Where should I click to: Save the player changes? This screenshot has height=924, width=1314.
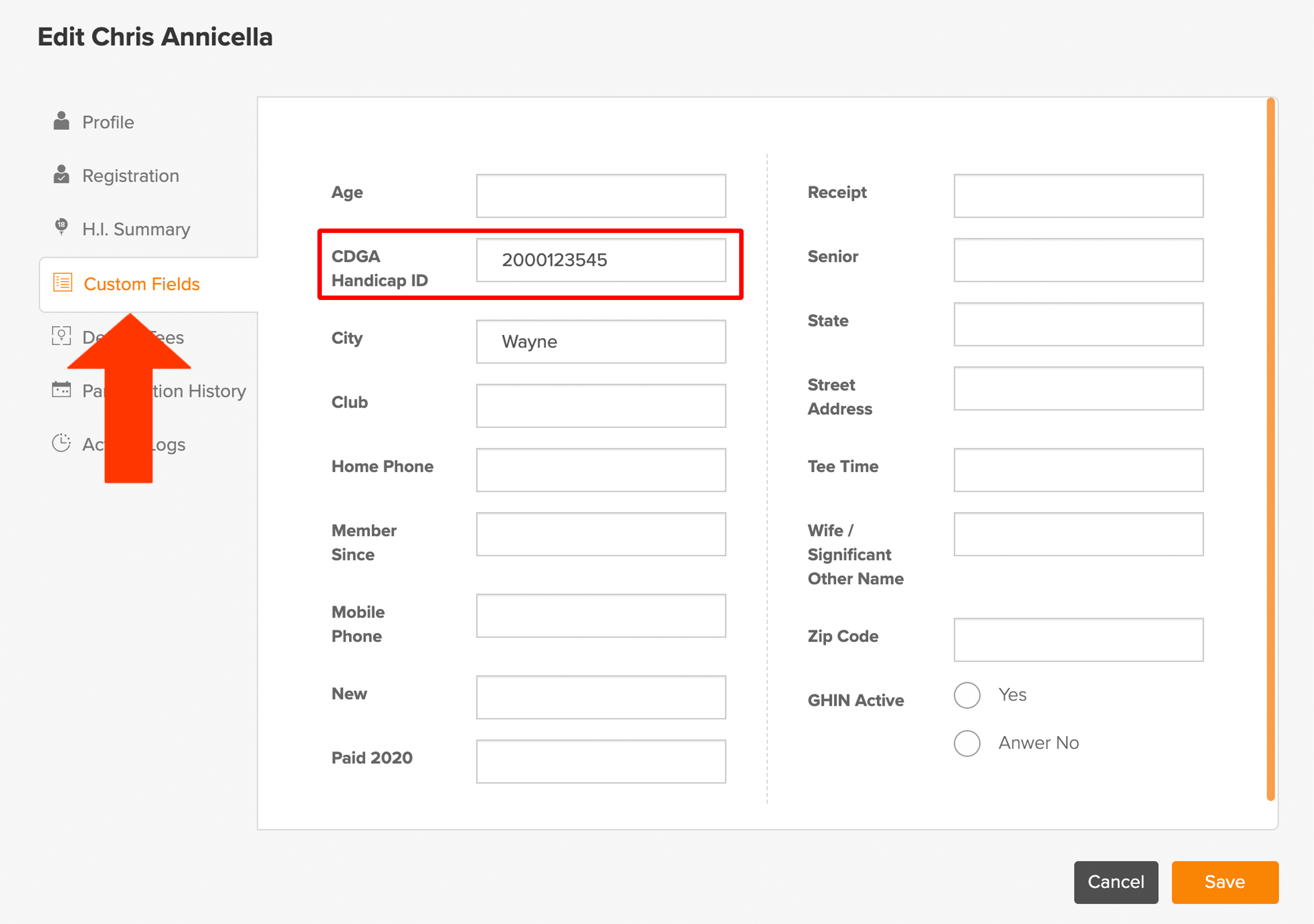pos(1225,882)
